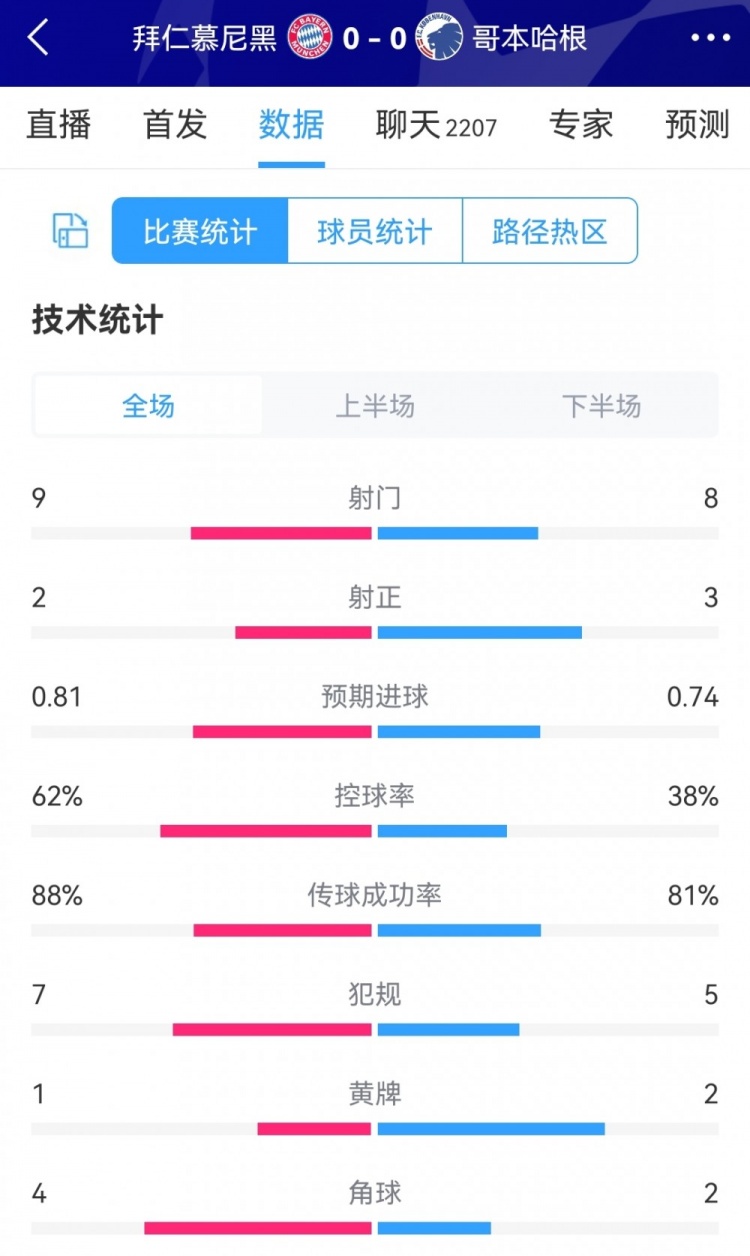Click the 射门 shots stat row
Screen dimensions: 750x1256
point(374,499)
